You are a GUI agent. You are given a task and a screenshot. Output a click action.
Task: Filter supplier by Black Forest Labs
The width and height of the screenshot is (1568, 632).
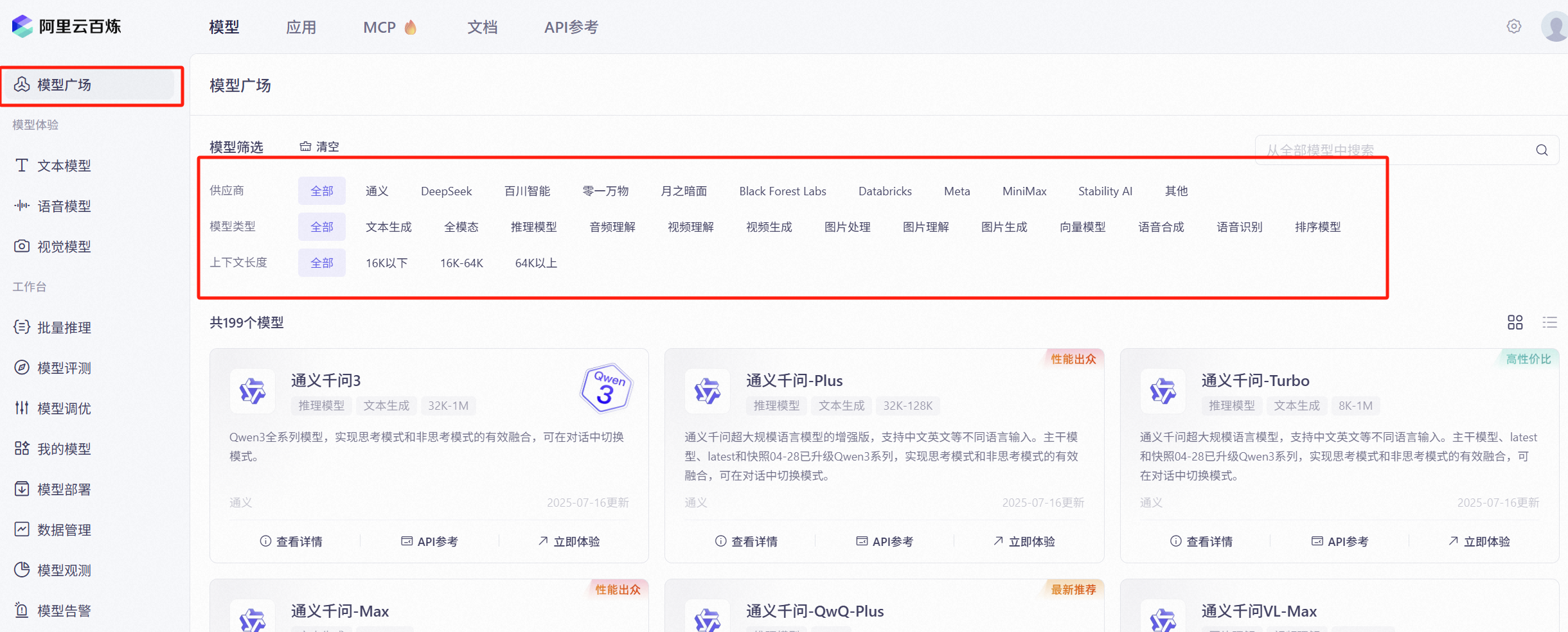(x=783, y=191)
